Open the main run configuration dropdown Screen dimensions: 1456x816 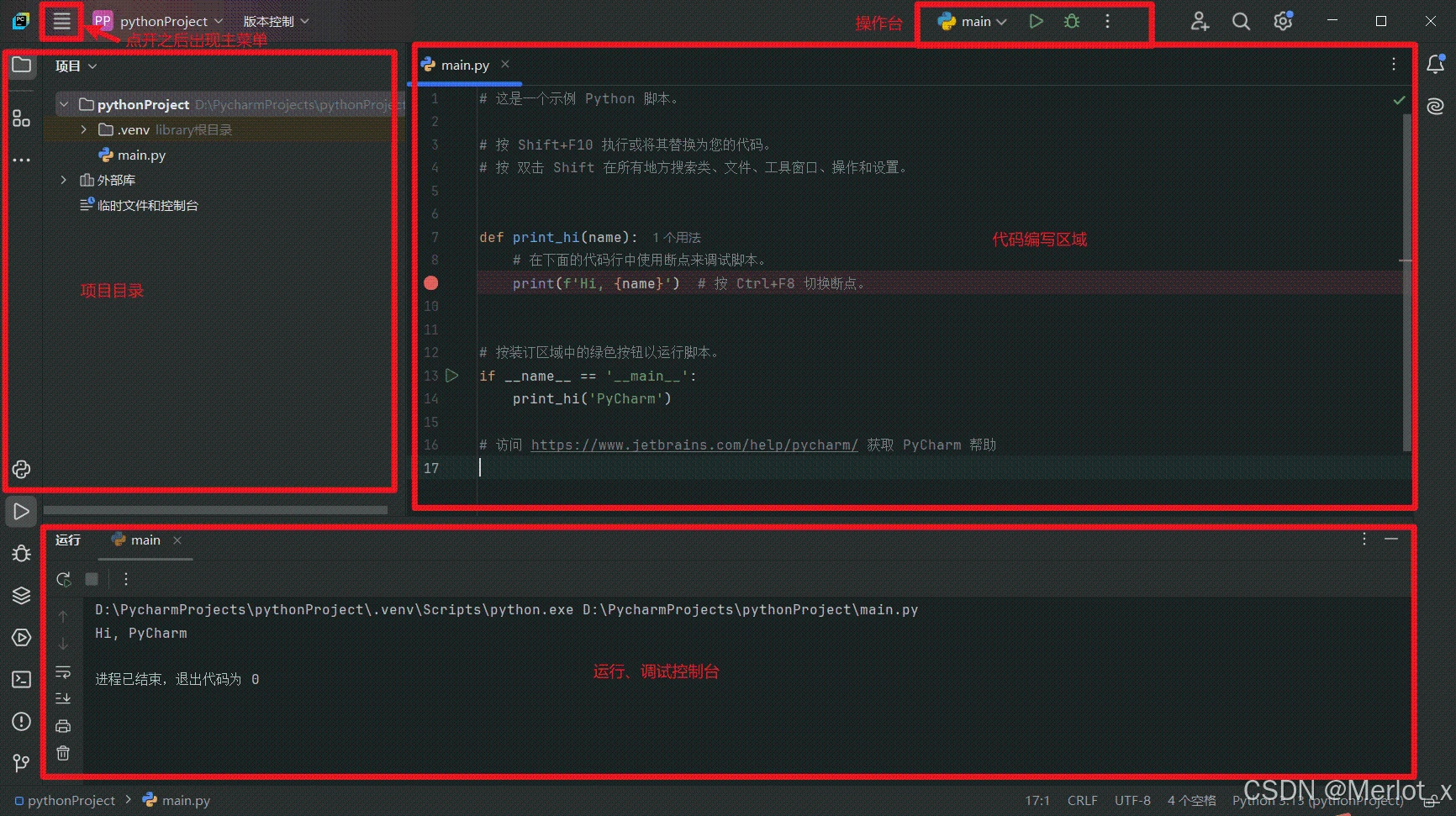(x=973, y=22)
